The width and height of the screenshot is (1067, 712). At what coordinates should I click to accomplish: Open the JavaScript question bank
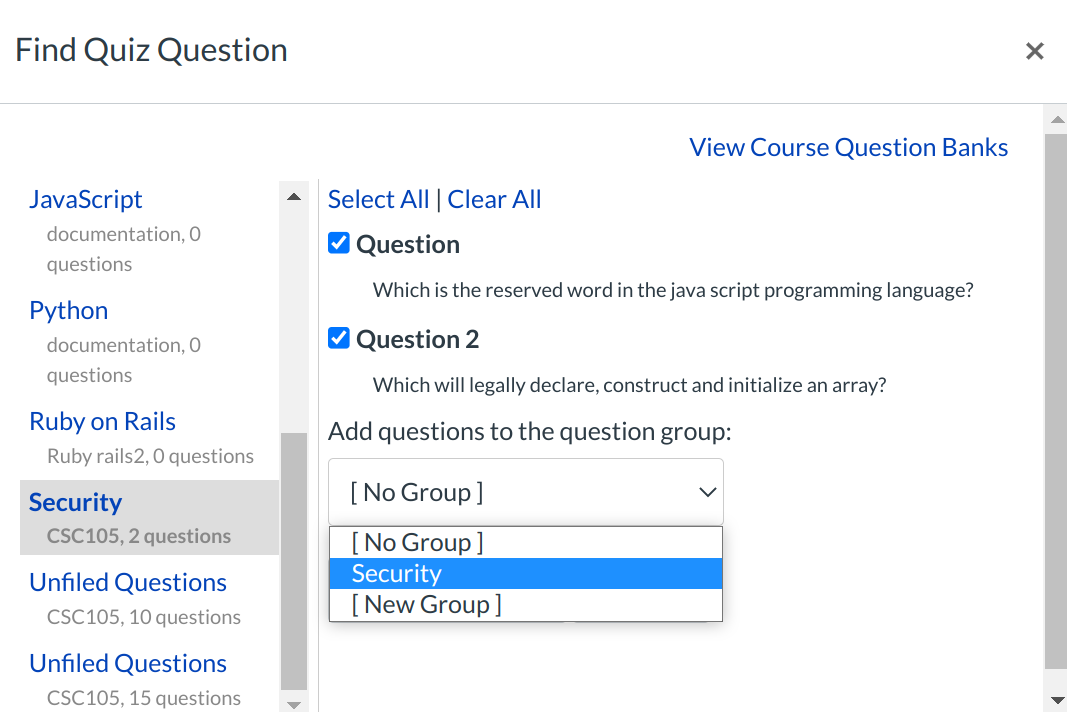click(86, 199)
